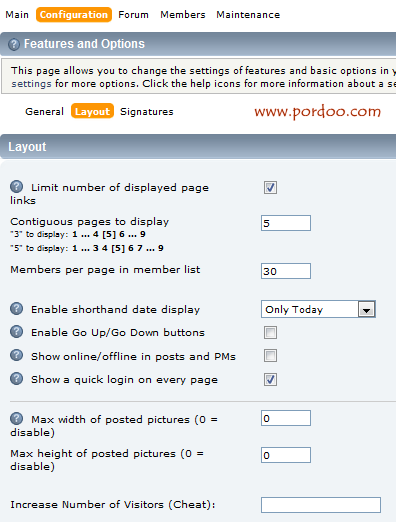Select the Configuration menu tab

click(74, 15)
